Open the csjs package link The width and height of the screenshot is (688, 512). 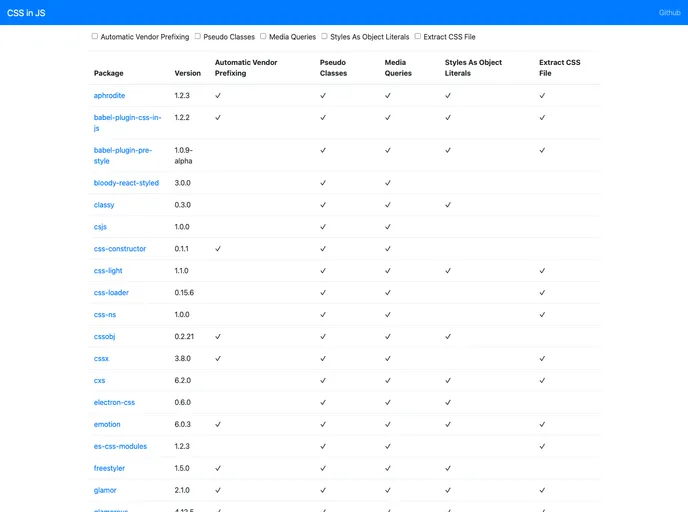click(x=100, y=227)
